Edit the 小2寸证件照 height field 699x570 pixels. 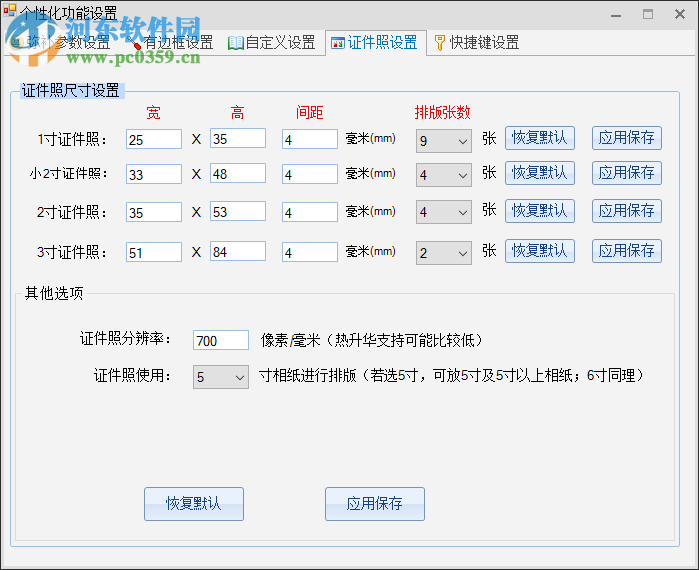coord(238,173)
